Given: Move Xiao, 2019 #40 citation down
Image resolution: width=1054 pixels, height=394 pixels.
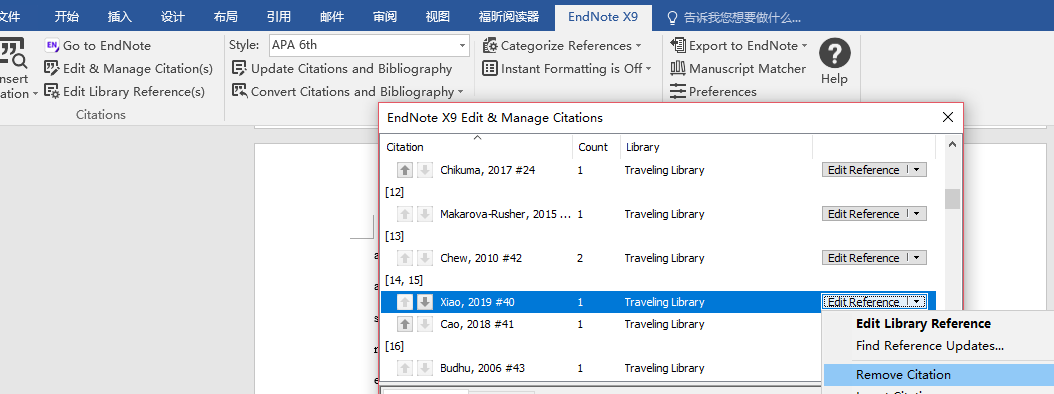Looking at the screenshot, I should click(x=424, y=302).
